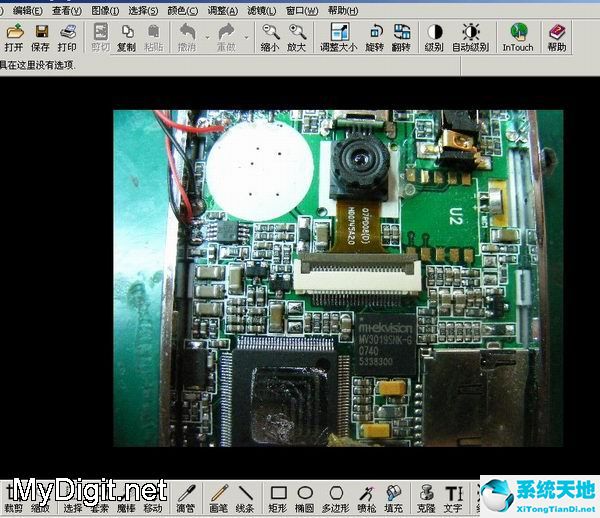Open the 图像(I) menu

tap(105, 11)
